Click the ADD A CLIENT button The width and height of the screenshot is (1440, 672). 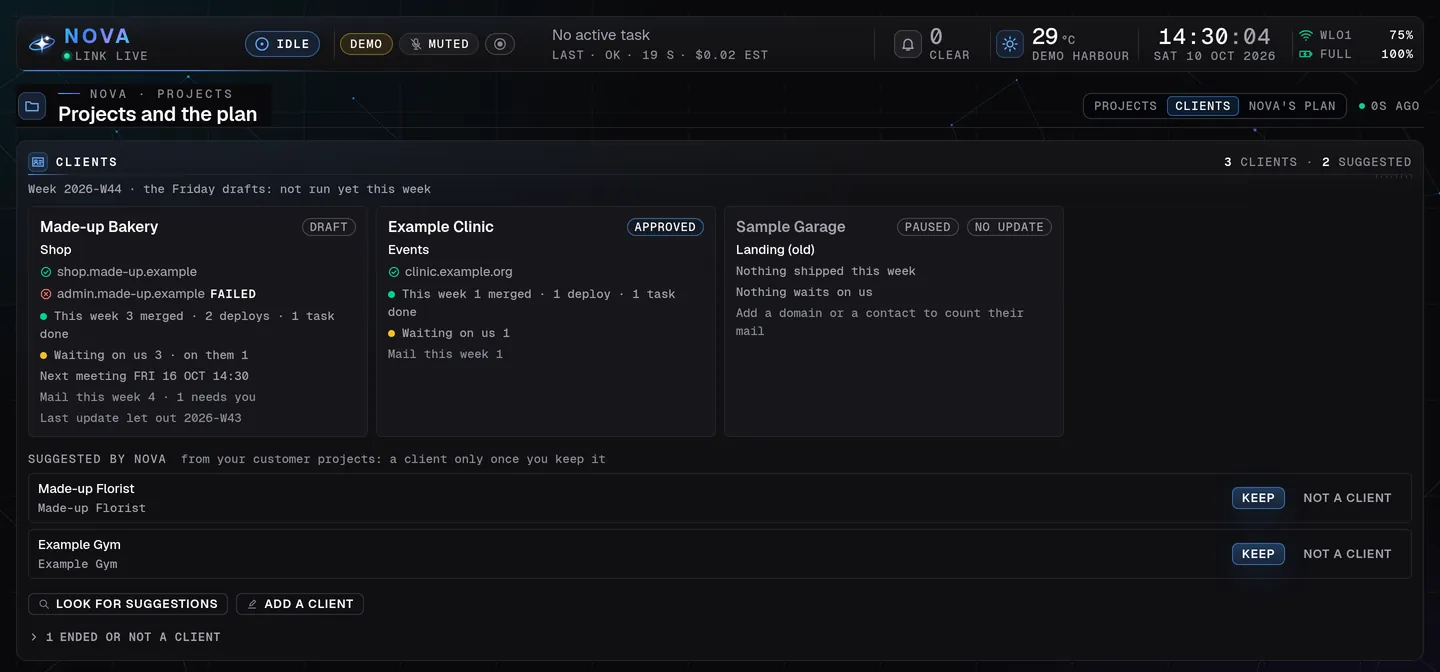[x=300, y=604]
